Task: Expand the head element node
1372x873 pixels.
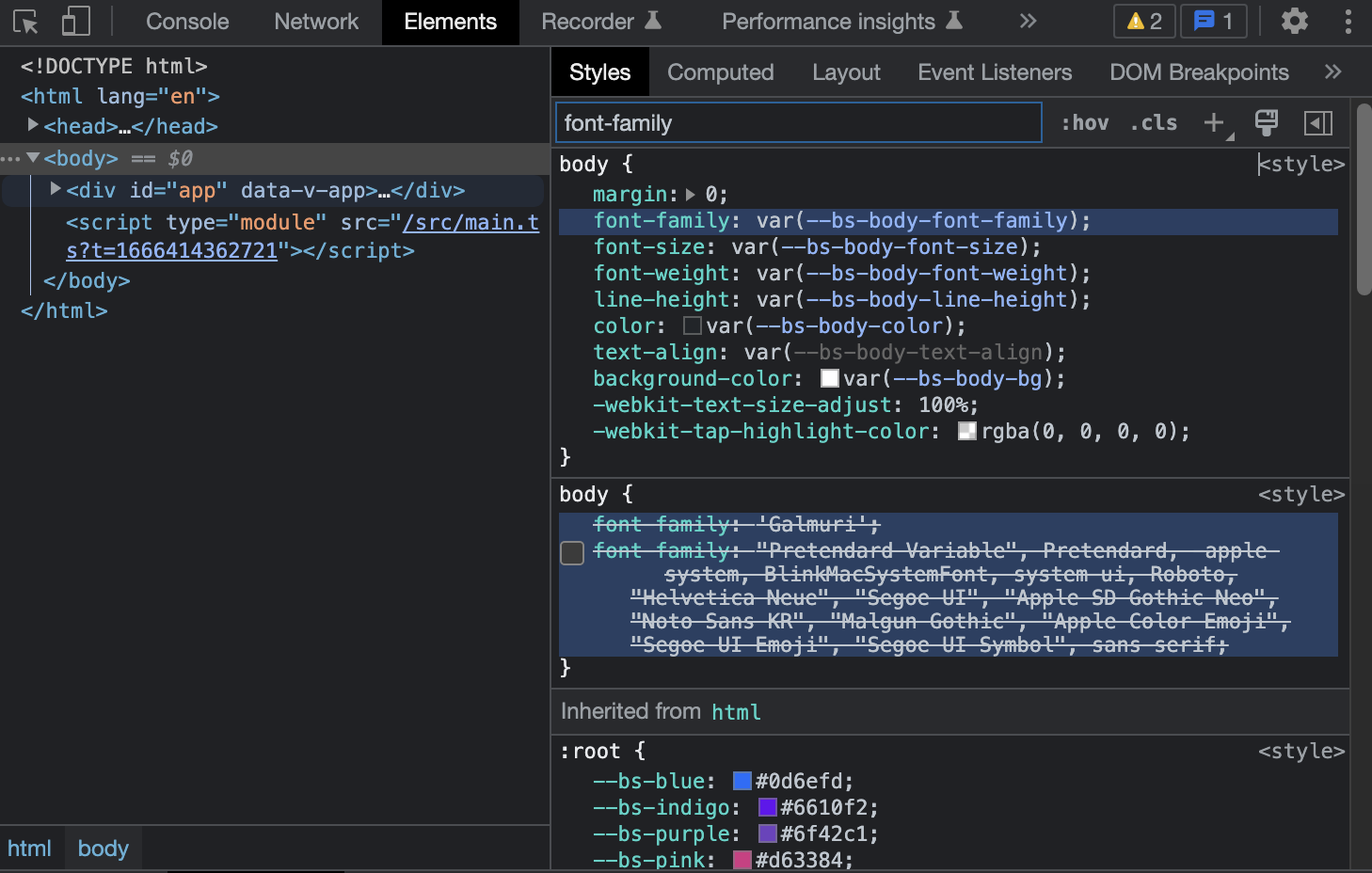Action: coord(33,125)
